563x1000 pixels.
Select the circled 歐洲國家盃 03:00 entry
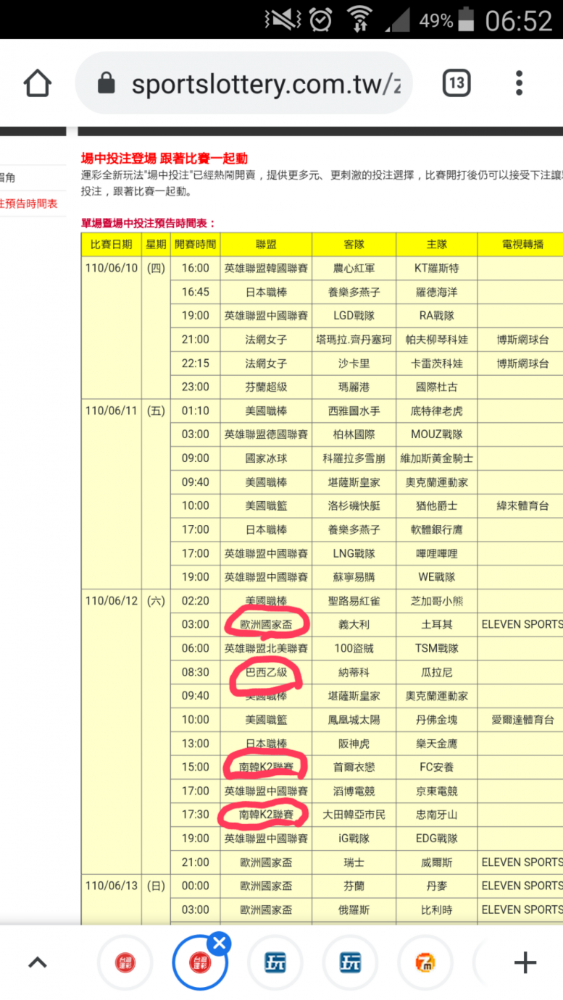click(x=266, y=624)
